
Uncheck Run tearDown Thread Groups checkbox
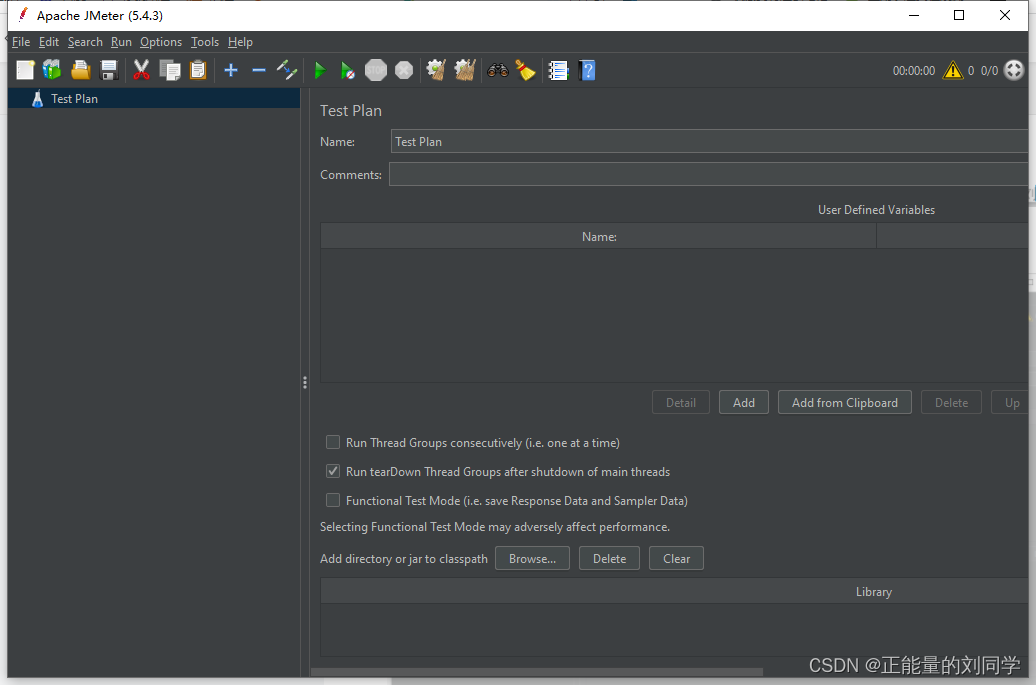coord(333,471)
